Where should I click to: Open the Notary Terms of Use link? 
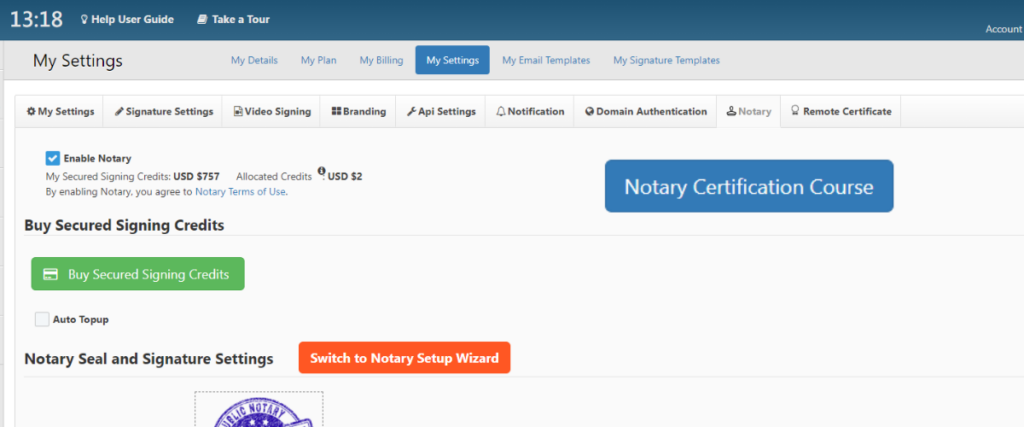240,192
